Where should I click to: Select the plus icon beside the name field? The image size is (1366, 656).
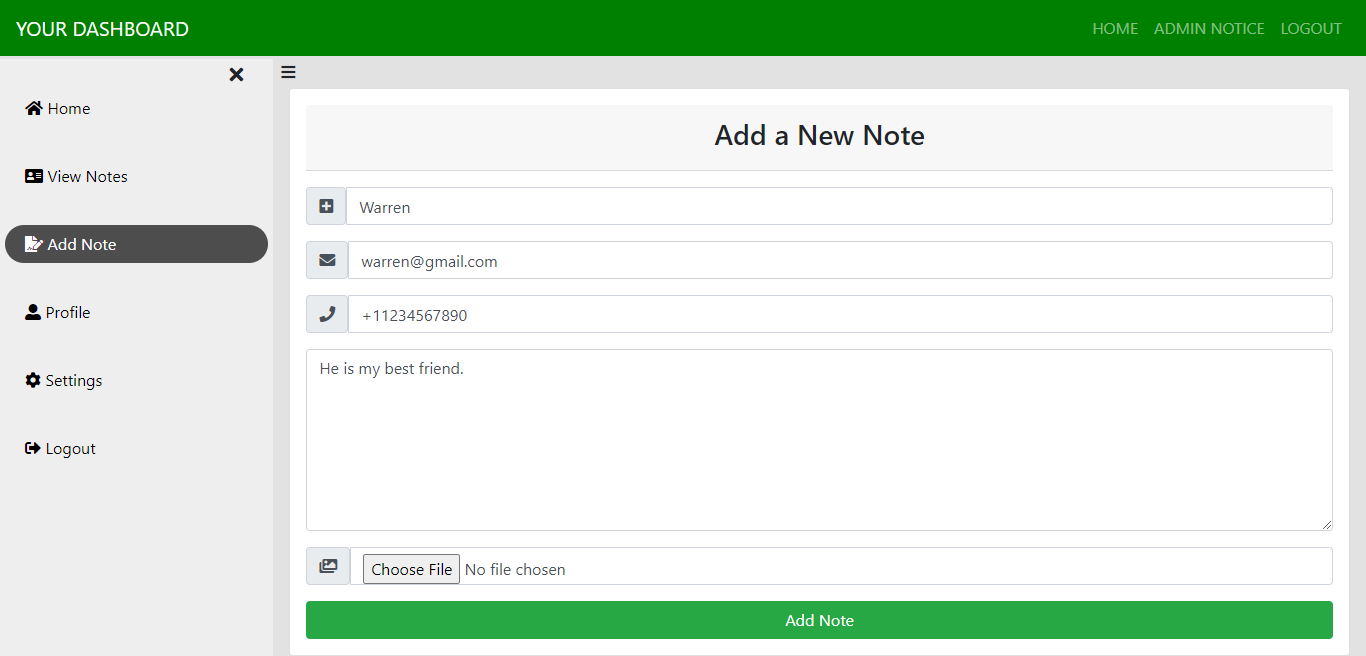pyautogui.click(x=326, y=205)
